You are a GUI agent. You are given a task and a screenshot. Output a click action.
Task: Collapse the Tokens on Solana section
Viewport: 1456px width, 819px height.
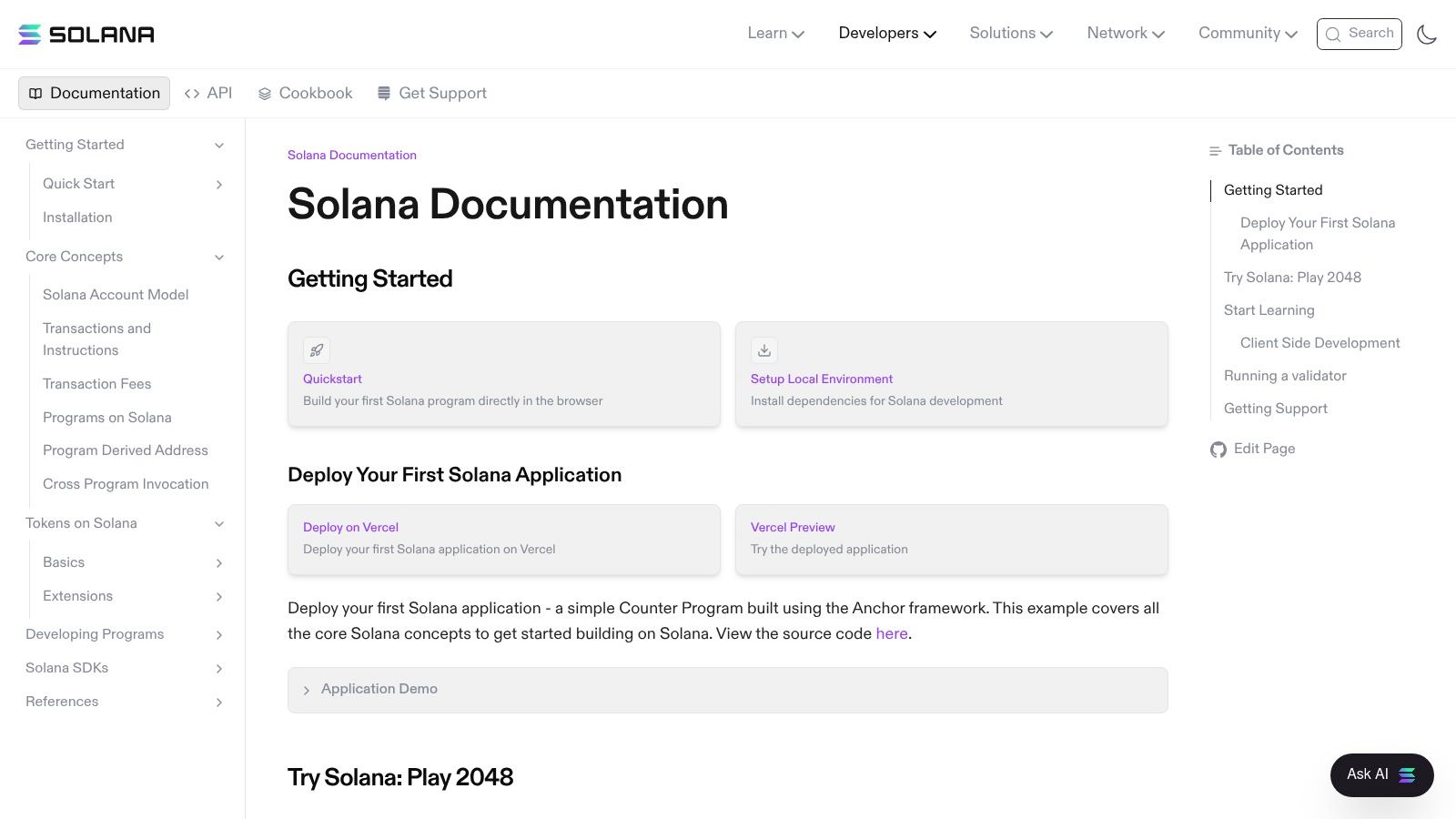[x=219, y=524]
